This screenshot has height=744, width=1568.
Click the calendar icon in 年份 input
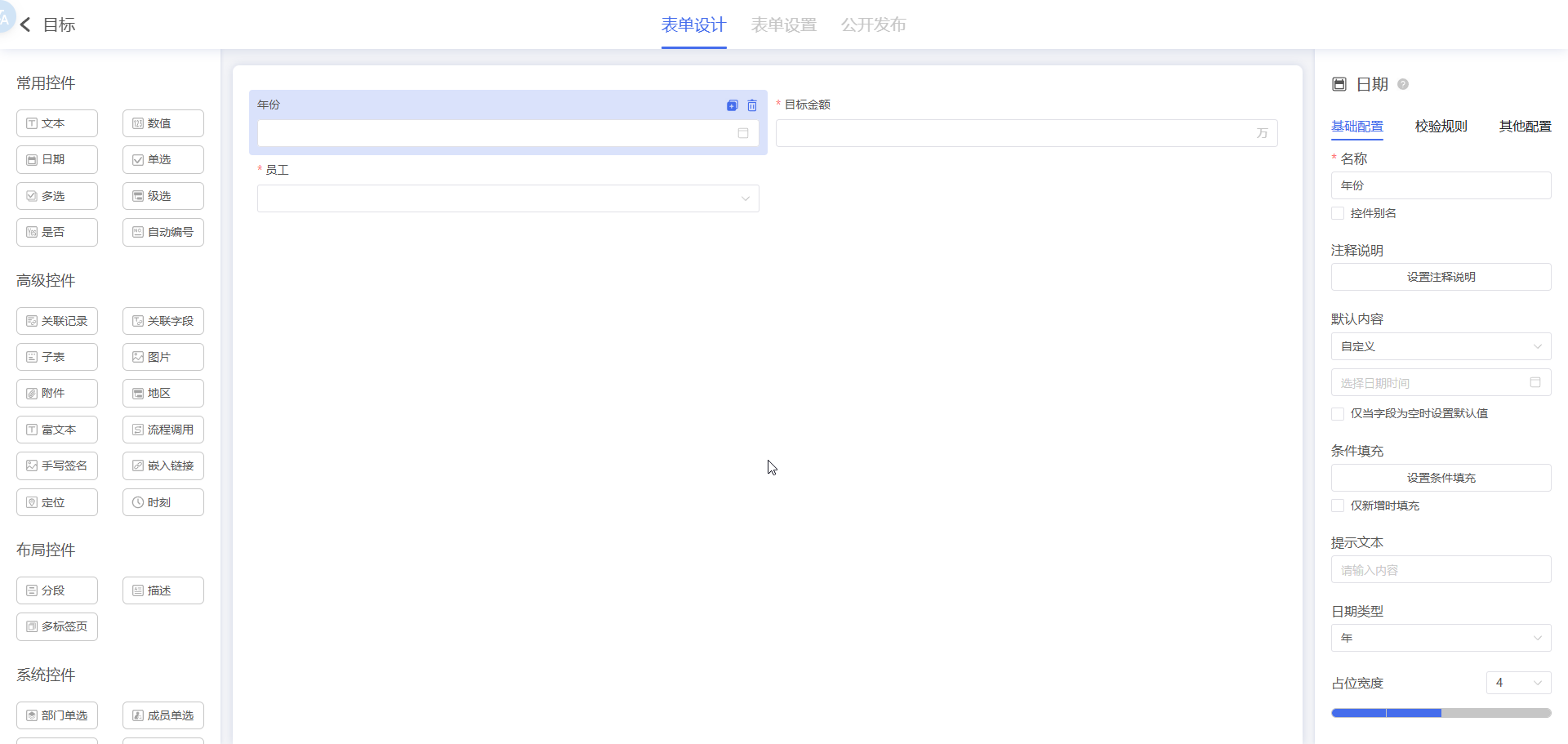click(743, 133)
